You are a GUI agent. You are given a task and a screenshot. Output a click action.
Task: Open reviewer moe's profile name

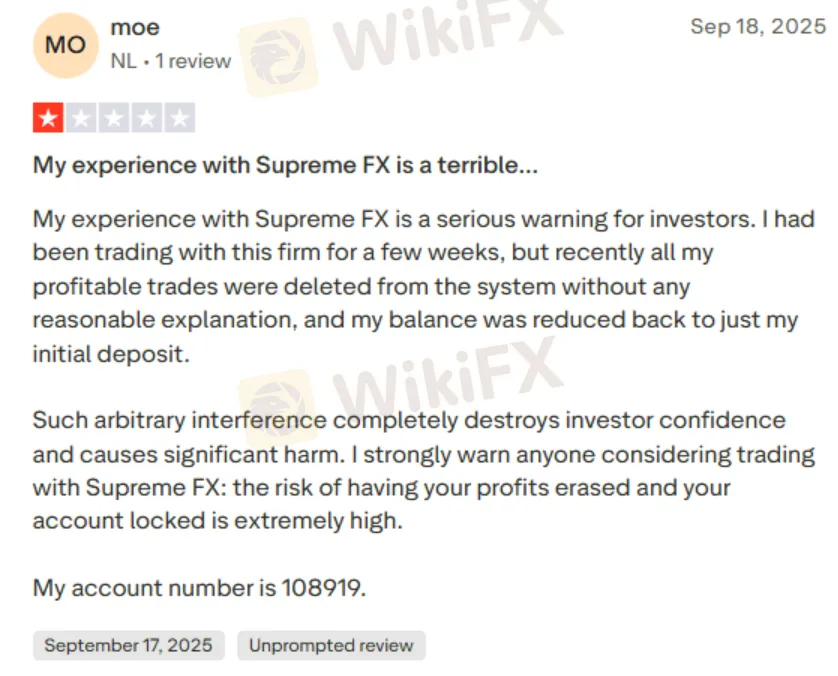point(135,28)
